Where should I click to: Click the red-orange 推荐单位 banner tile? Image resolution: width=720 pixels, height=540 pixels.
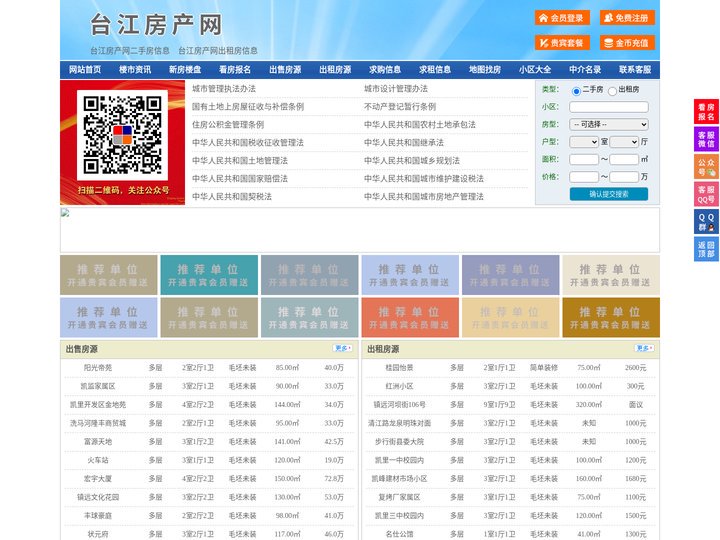coord(410,317)
